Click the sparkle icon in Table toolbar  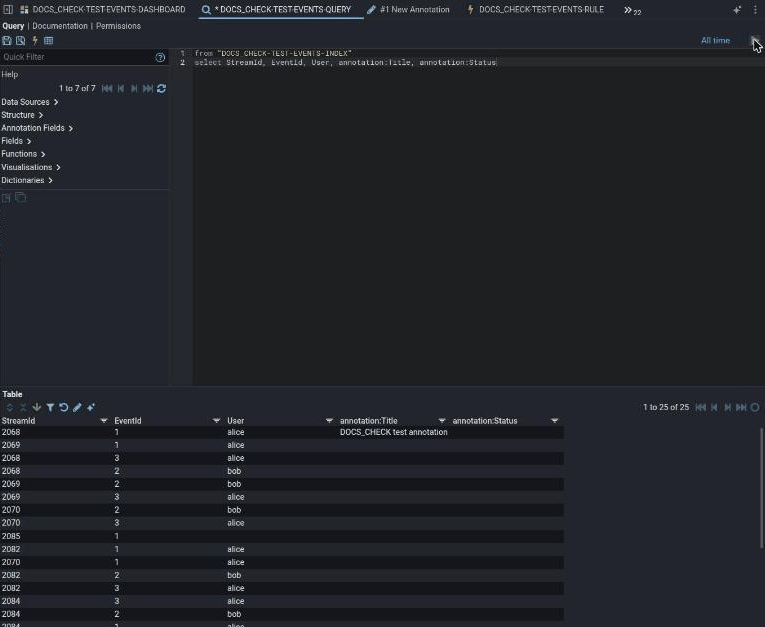point(91,407)
